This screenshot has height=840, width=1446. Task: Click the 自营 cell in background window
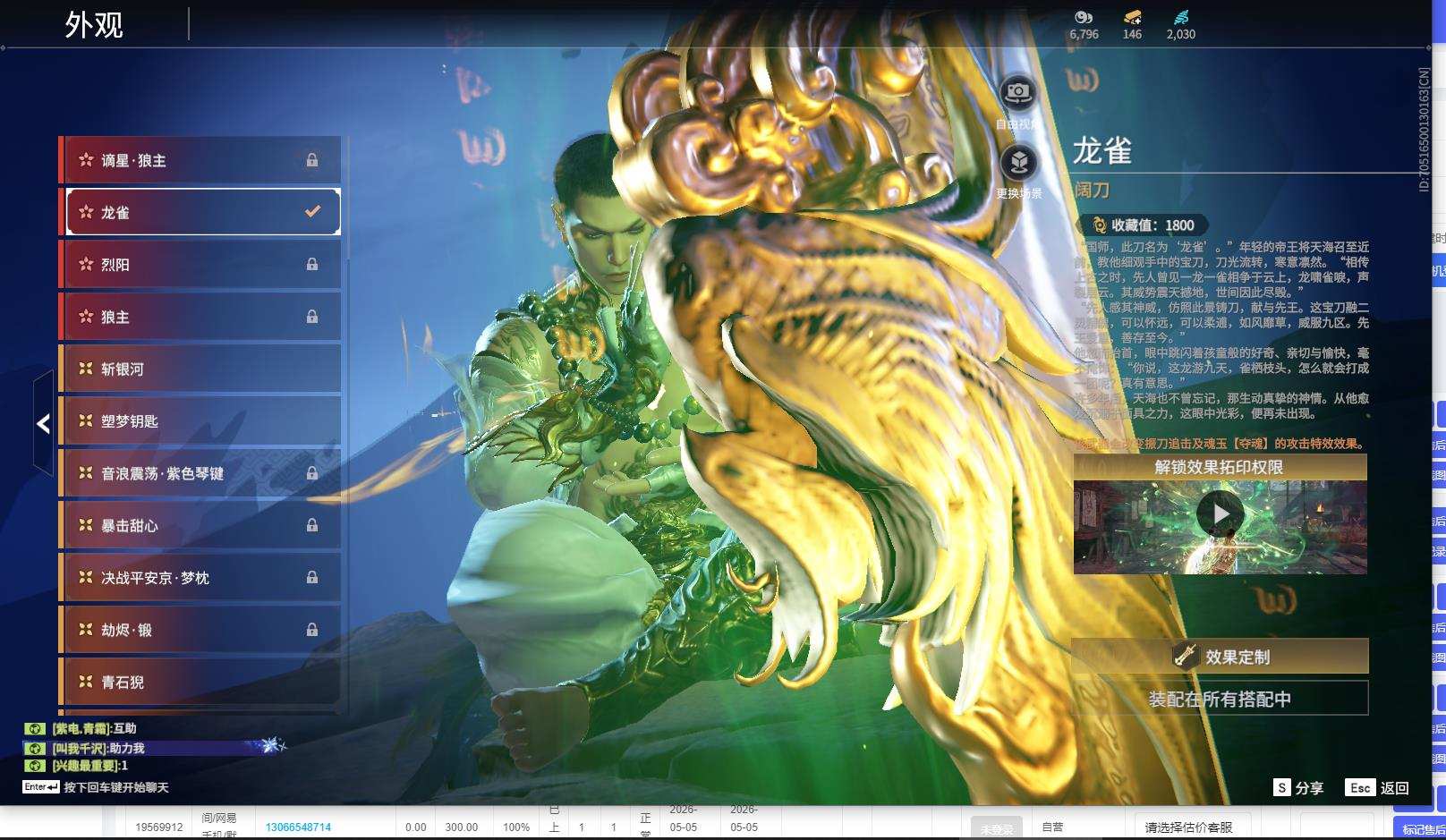point(1052,827)
